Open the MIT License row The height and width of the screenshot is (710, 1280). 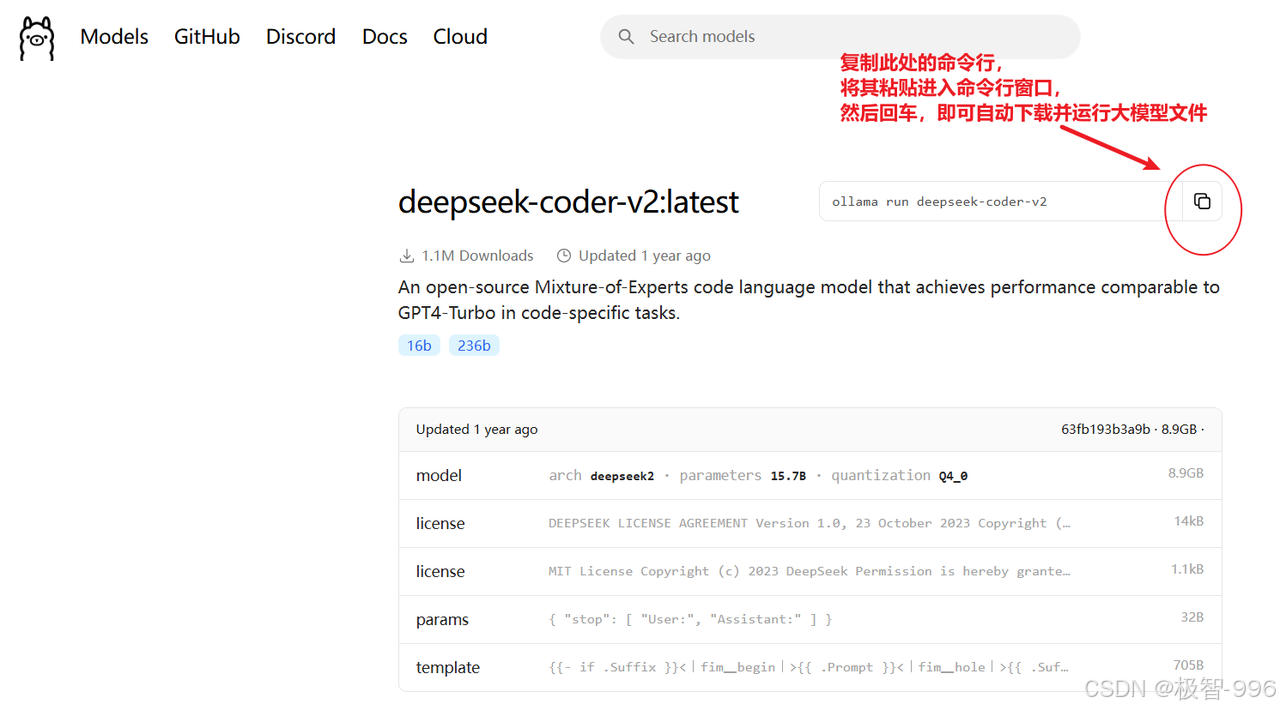pos(810,571)
